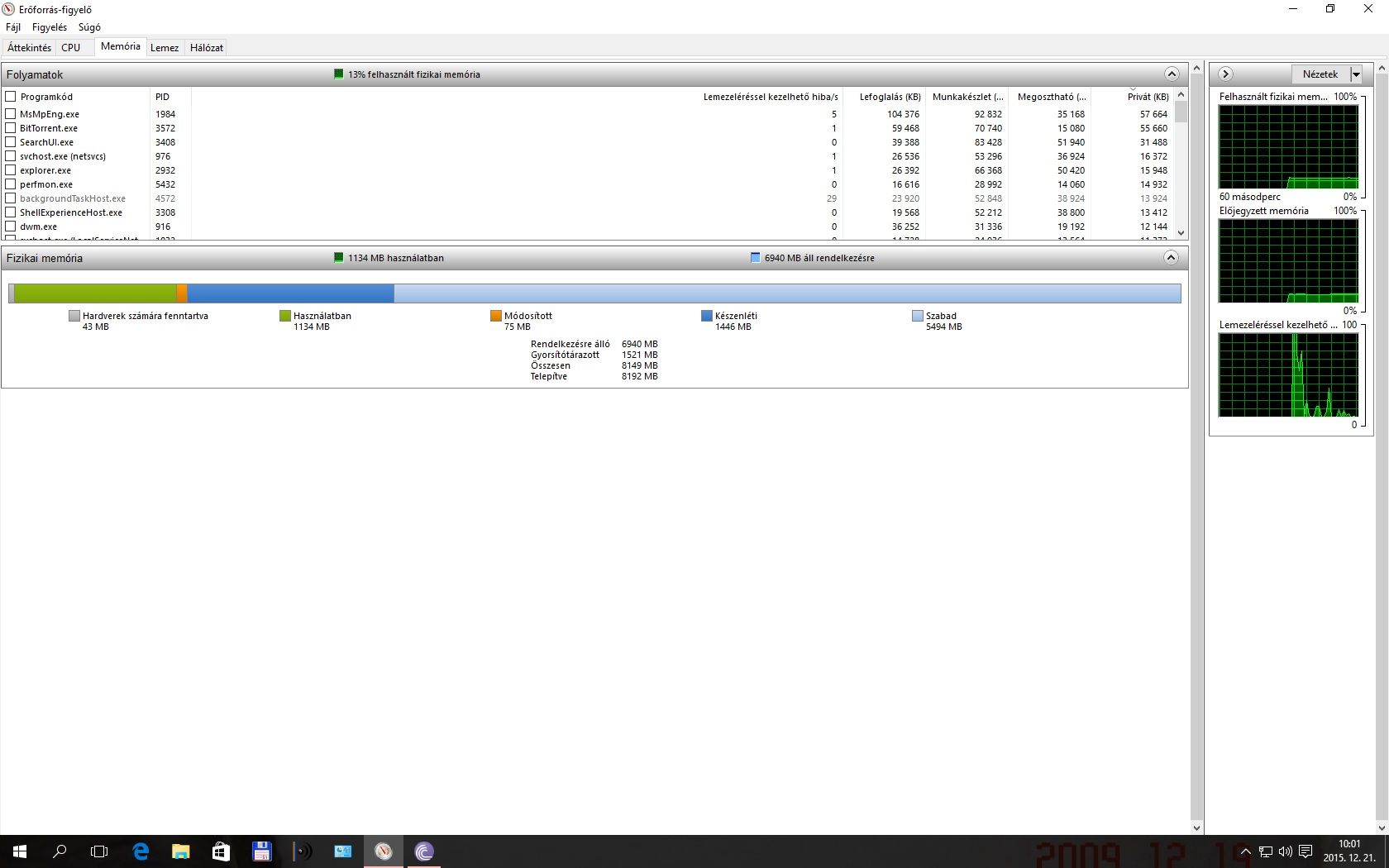The height and width of the screenshot is (868, 1389).
Task: Open Task View on taskbar
Action: pos(99,851)
